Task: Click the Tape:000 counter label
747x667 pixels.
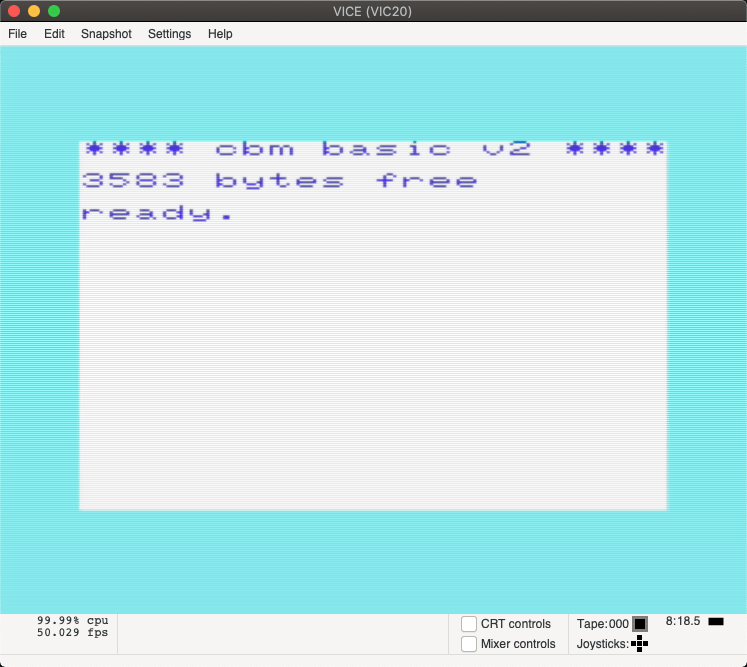Action: pos(603,624)
